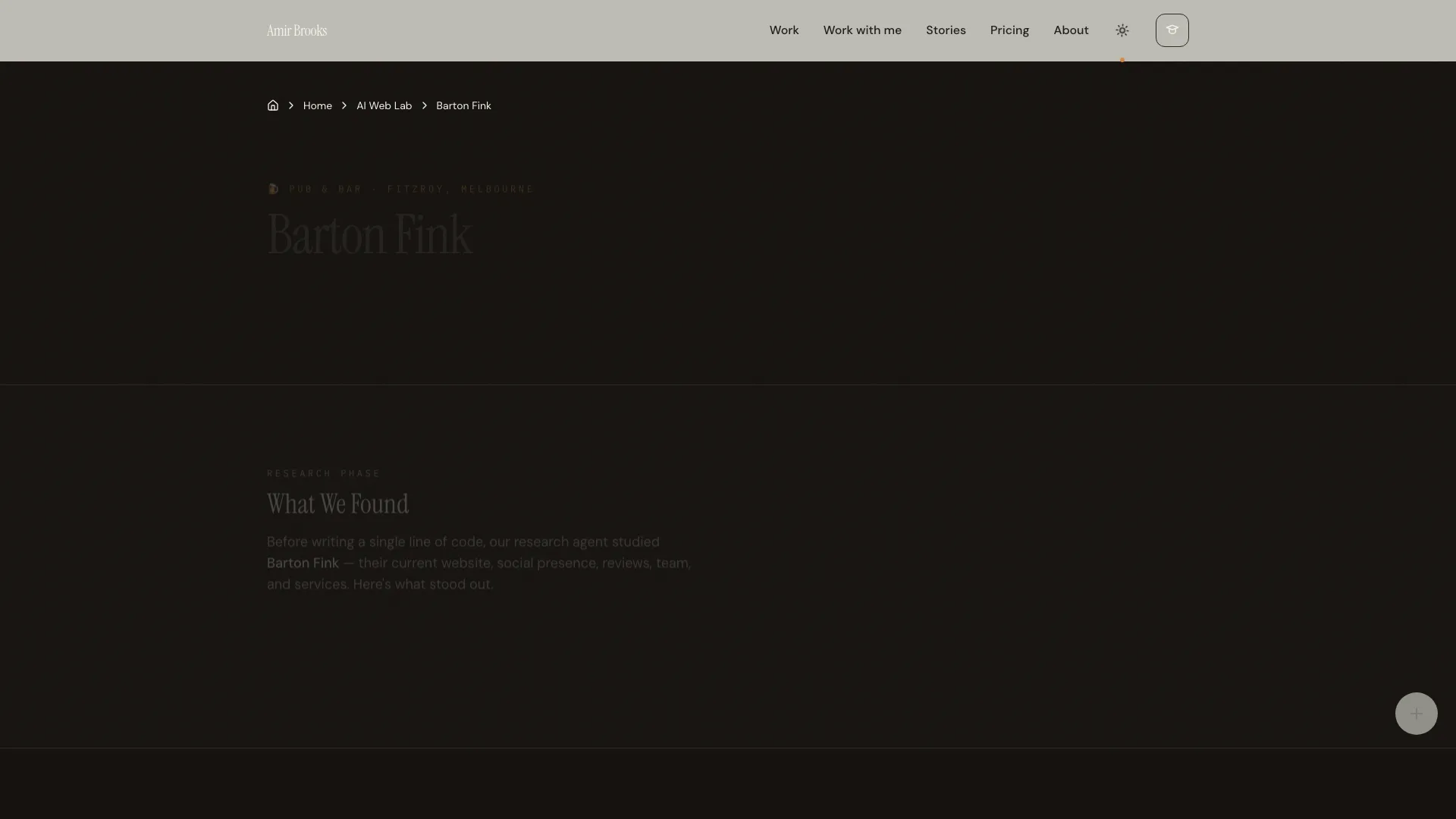Select the home icon in the breadcrumb
Screen dimensions: 1456x819
273,105
